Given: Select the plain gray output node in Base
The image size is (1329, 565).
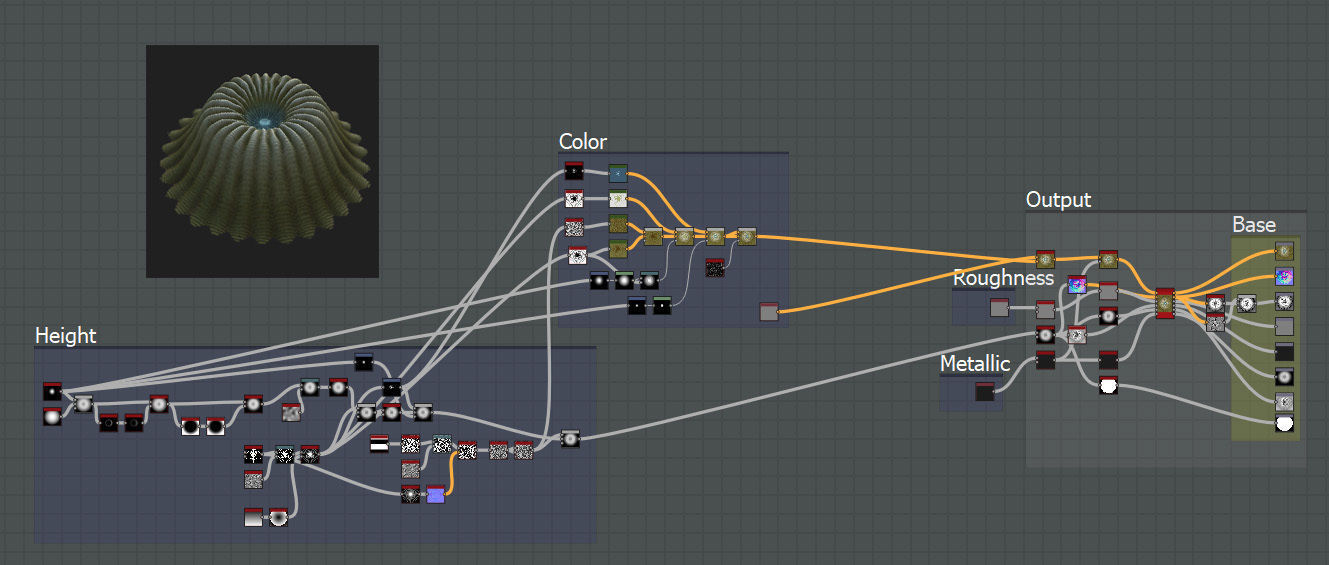Looking at the screenshot, I should [x=1285, y=327].
